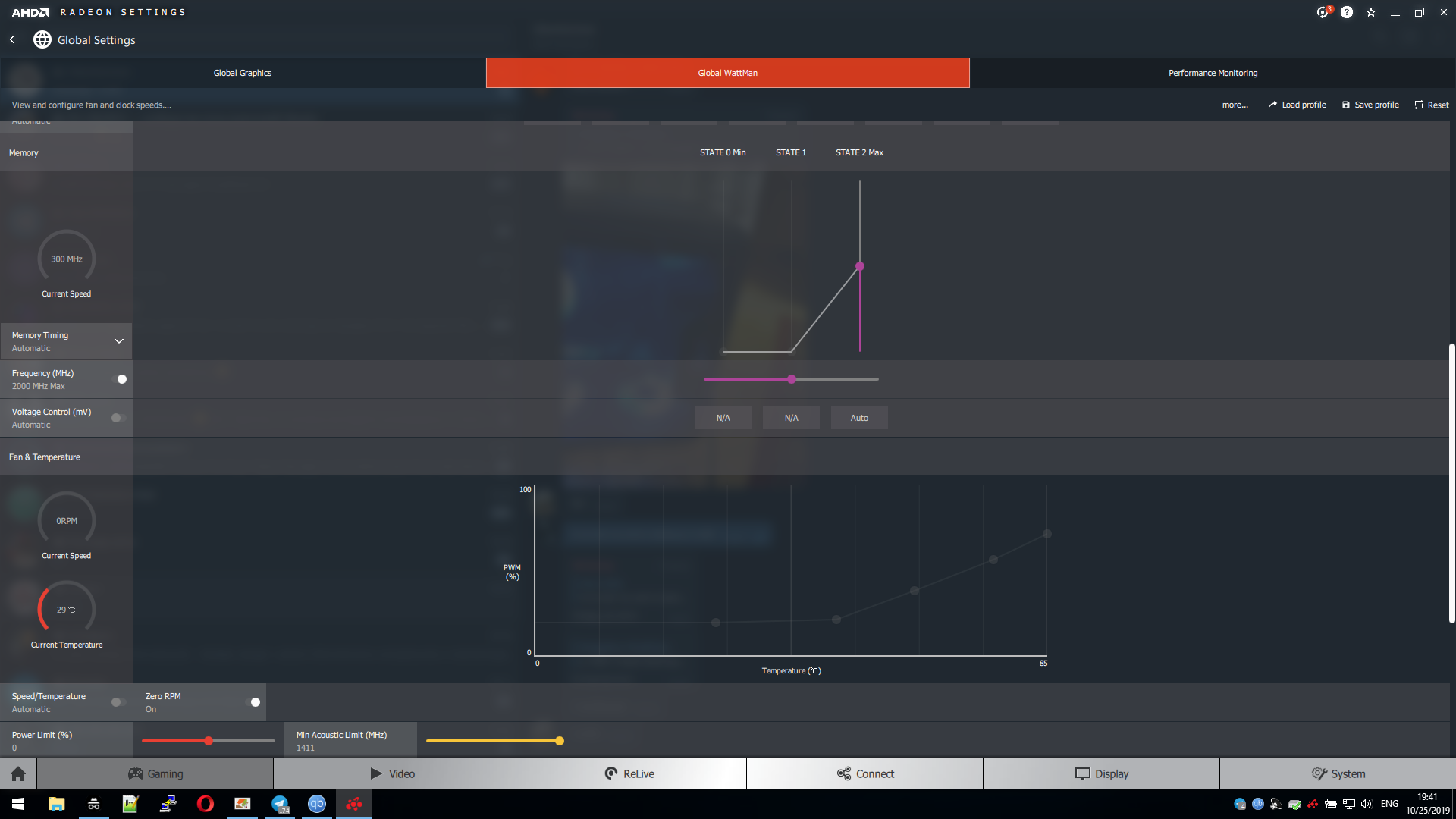Click the more... link
Image resolution: width=1456 pixels, height=819 pixels.
click(x=1235, y=105)
